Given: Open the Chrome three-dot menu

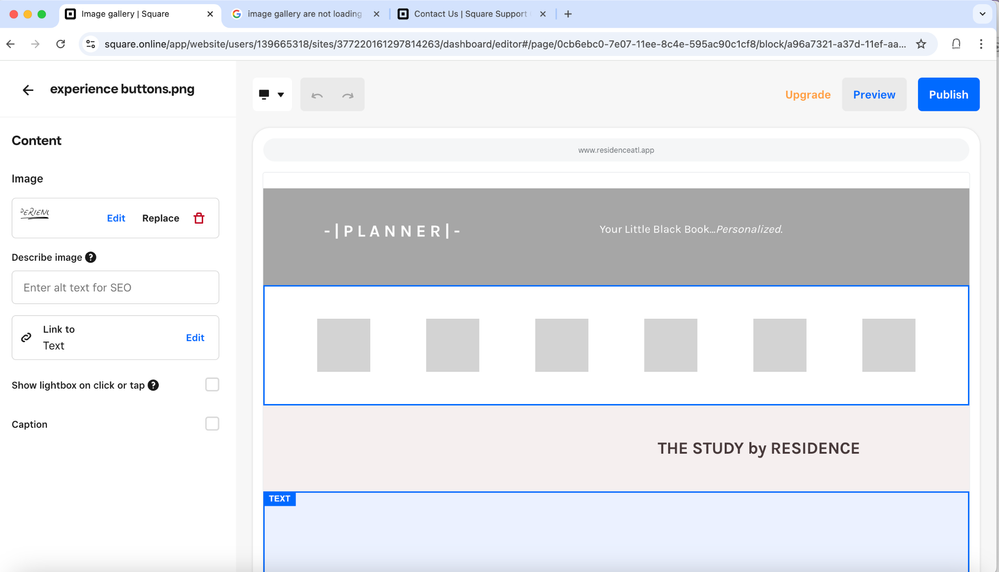Looking at the screenshot, I should pyautogui.click(x=981, y=44).
